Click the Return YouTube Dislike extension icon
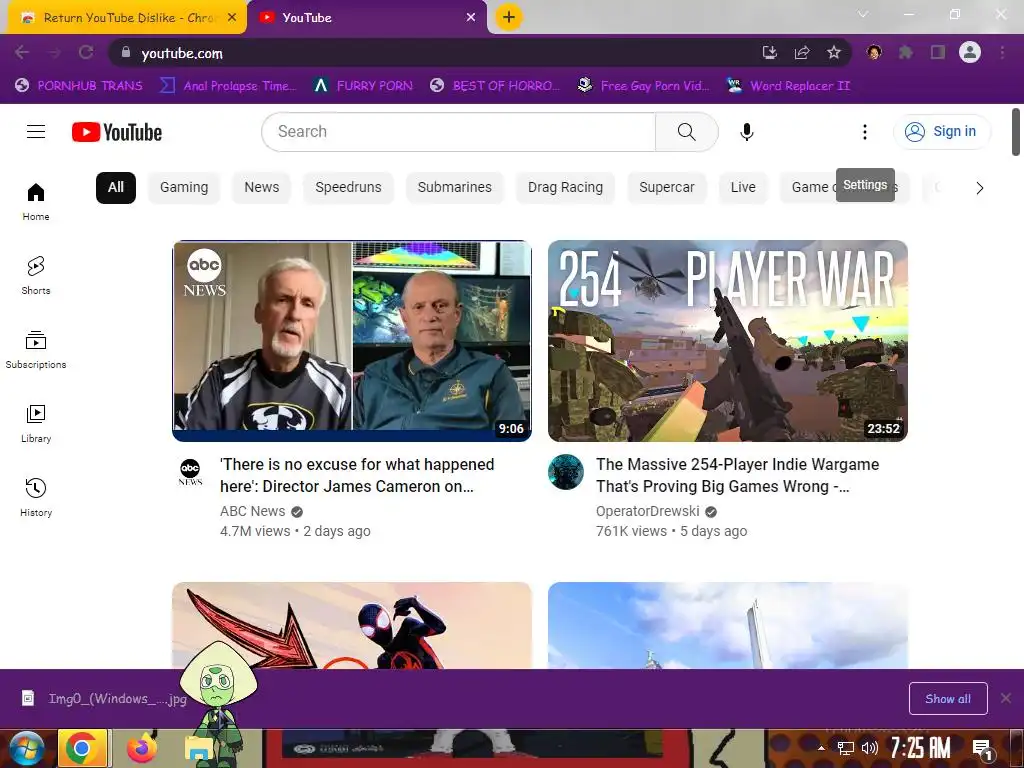This screenshot has height=768, width=1024. 874,52
